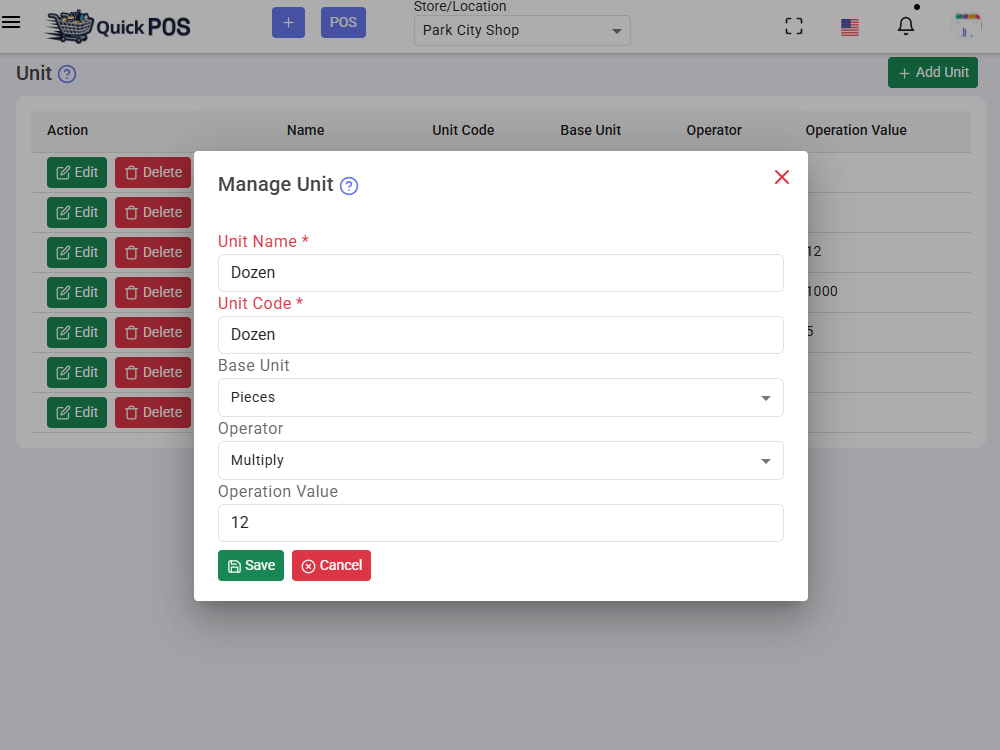Click the Add Unit button

pyautogui.click(x=932, y=73)
